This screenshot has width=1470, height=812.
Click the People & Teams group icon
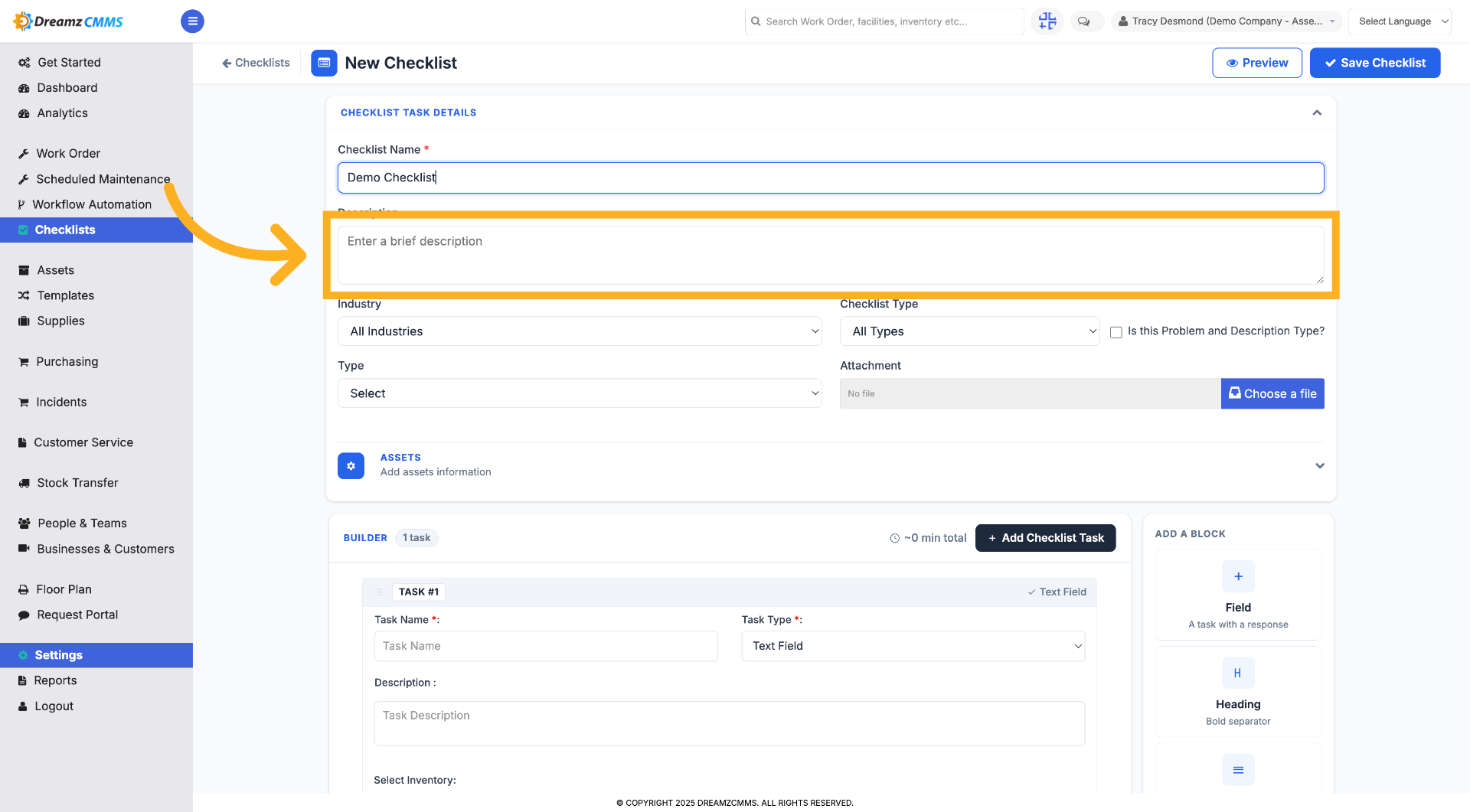24,524
